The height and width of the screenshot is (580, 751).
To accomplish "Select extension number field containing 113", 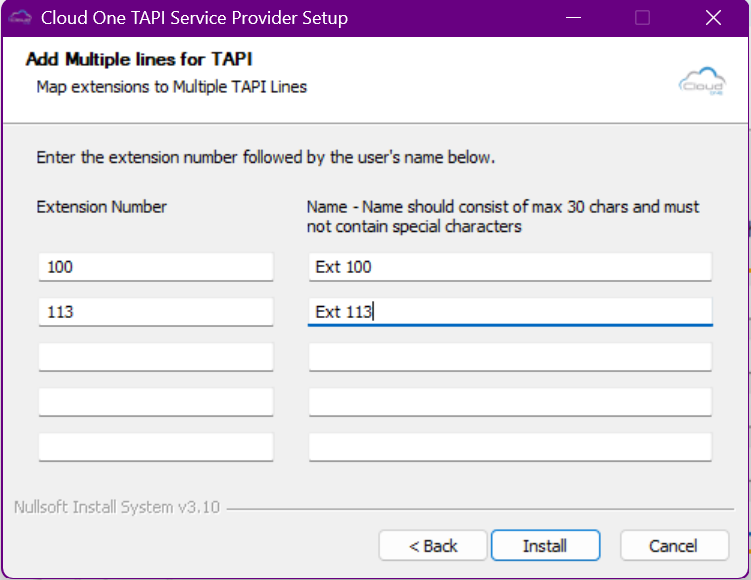I will tap(155, 312).
